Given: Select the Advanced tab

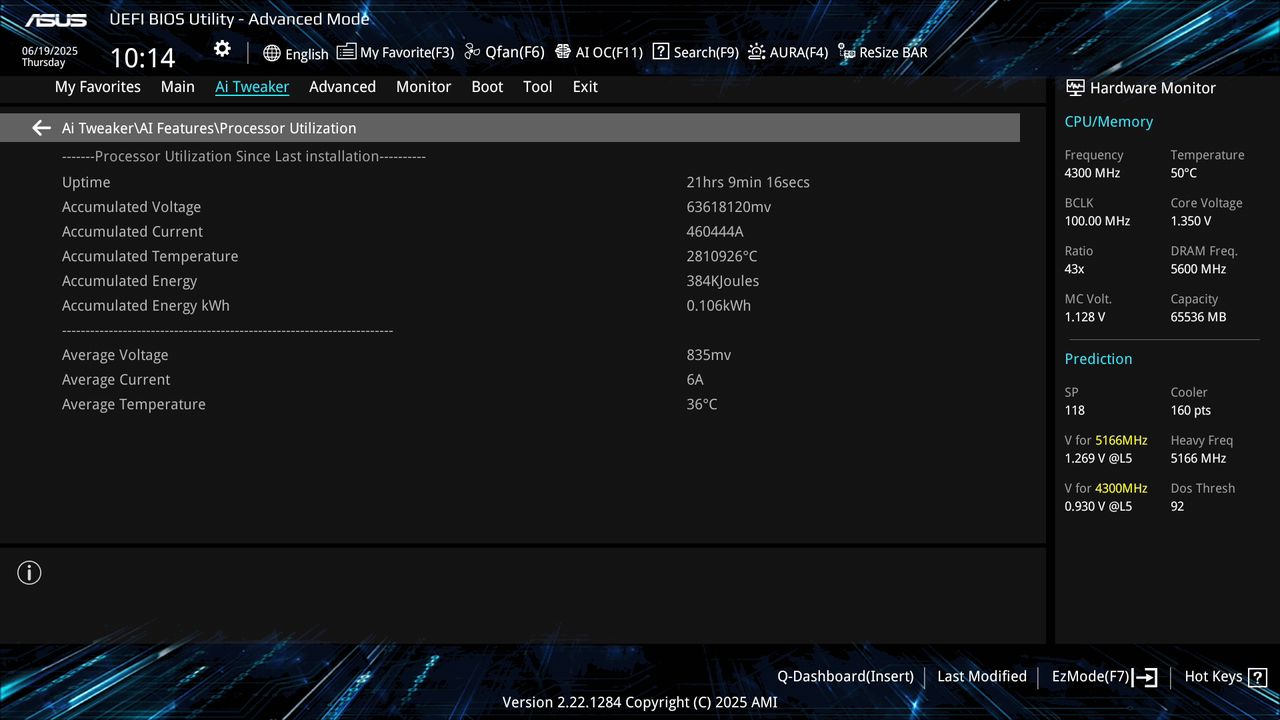Looking at the screenshot, I should point(342,87).
